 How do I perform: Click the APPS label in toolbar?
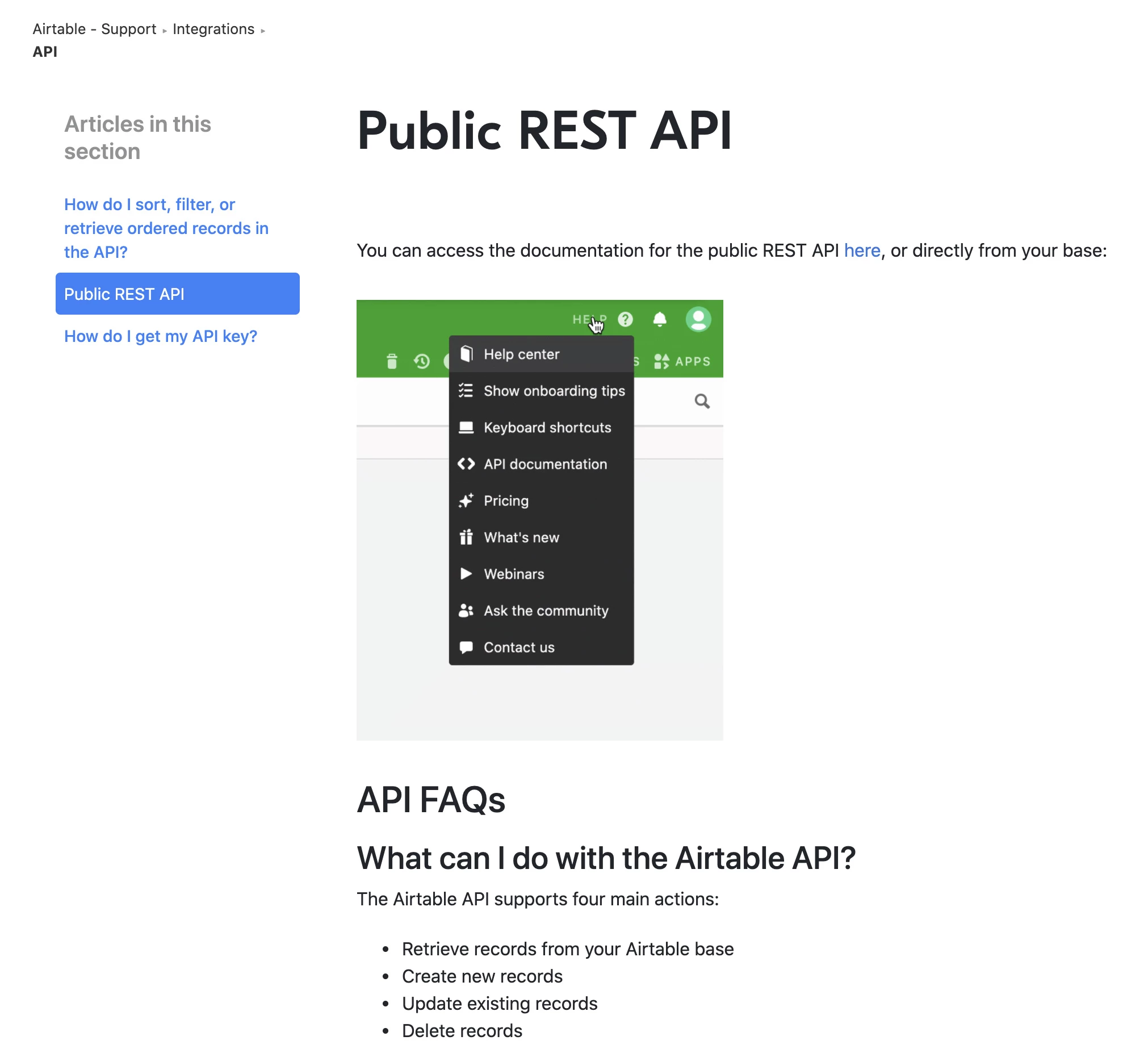693,361
